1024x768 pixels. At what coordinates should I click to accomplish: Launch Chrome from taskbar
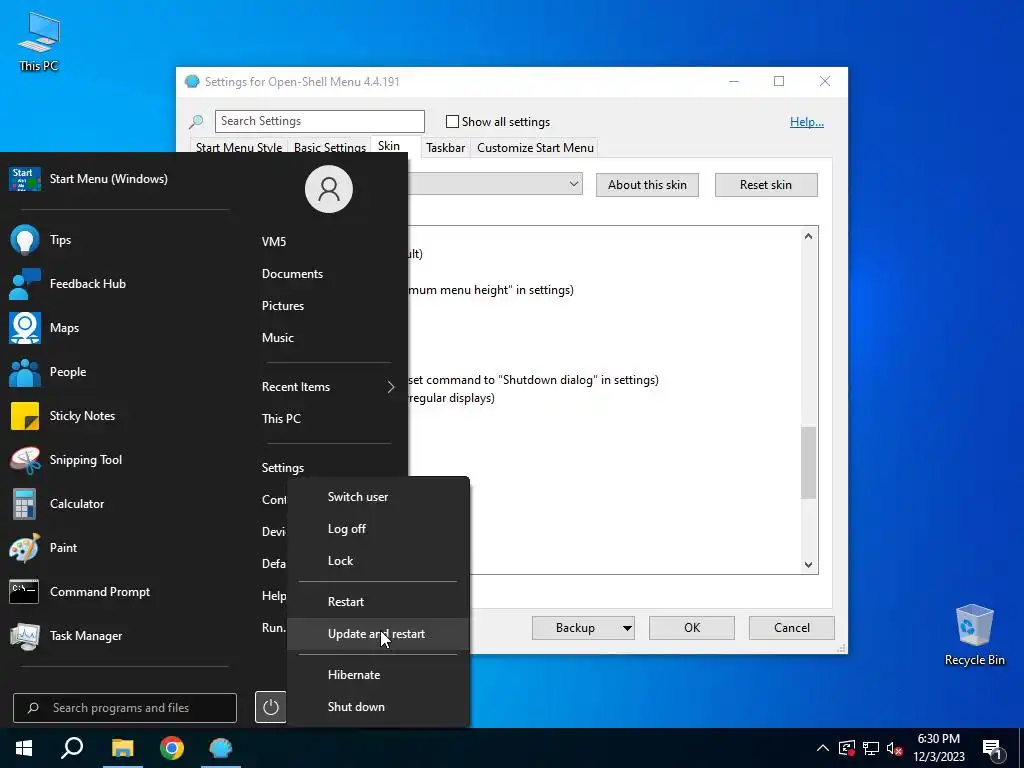pyautogui.click(x=172, y=748)
